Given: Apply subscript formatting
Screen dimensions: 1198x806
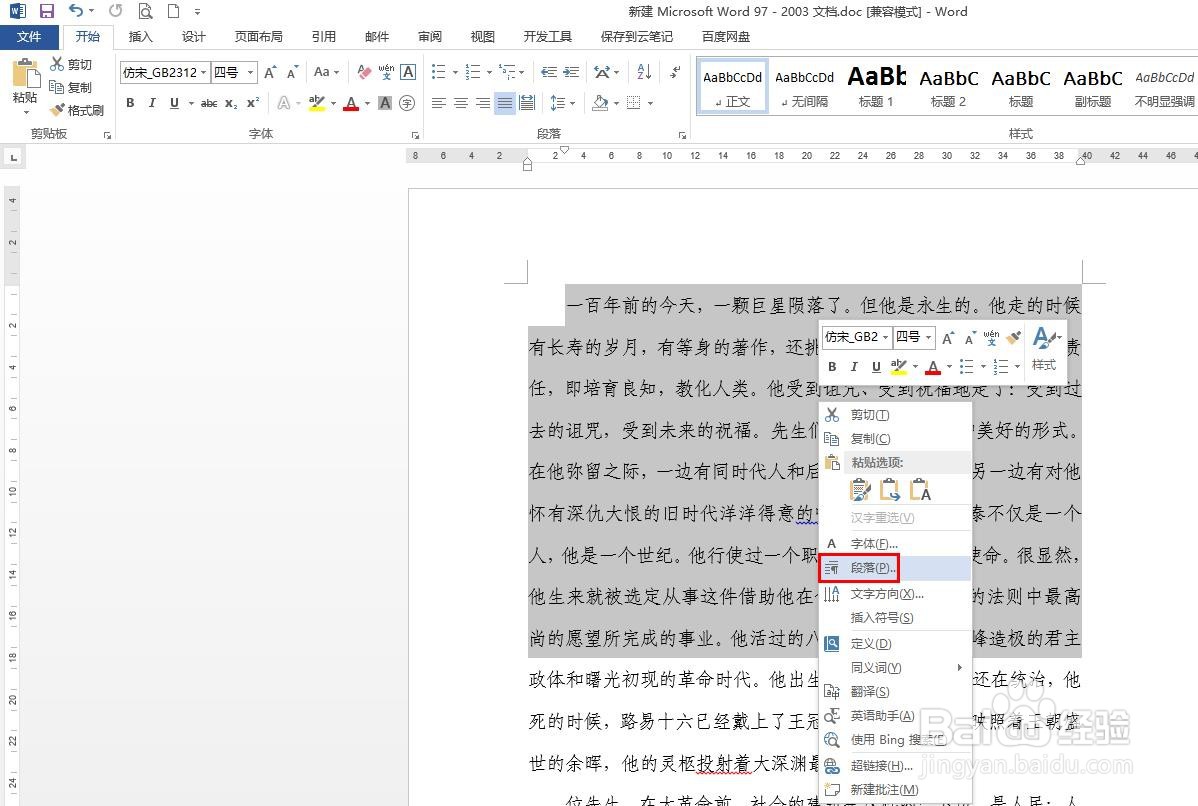Looking at the screenshot, I should (x=231, y=103).
